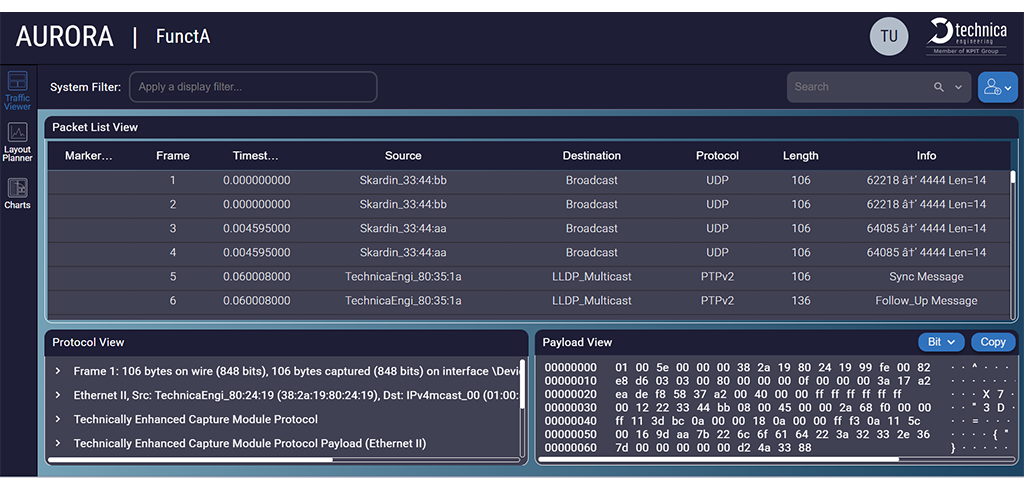Open the Layout Planner sidebar icon

coord(17,141)
